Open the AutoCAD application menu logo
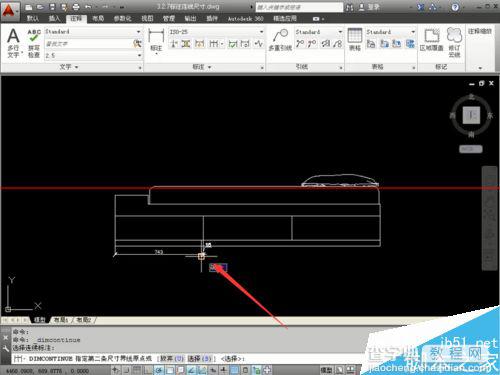 coord(9,10)
